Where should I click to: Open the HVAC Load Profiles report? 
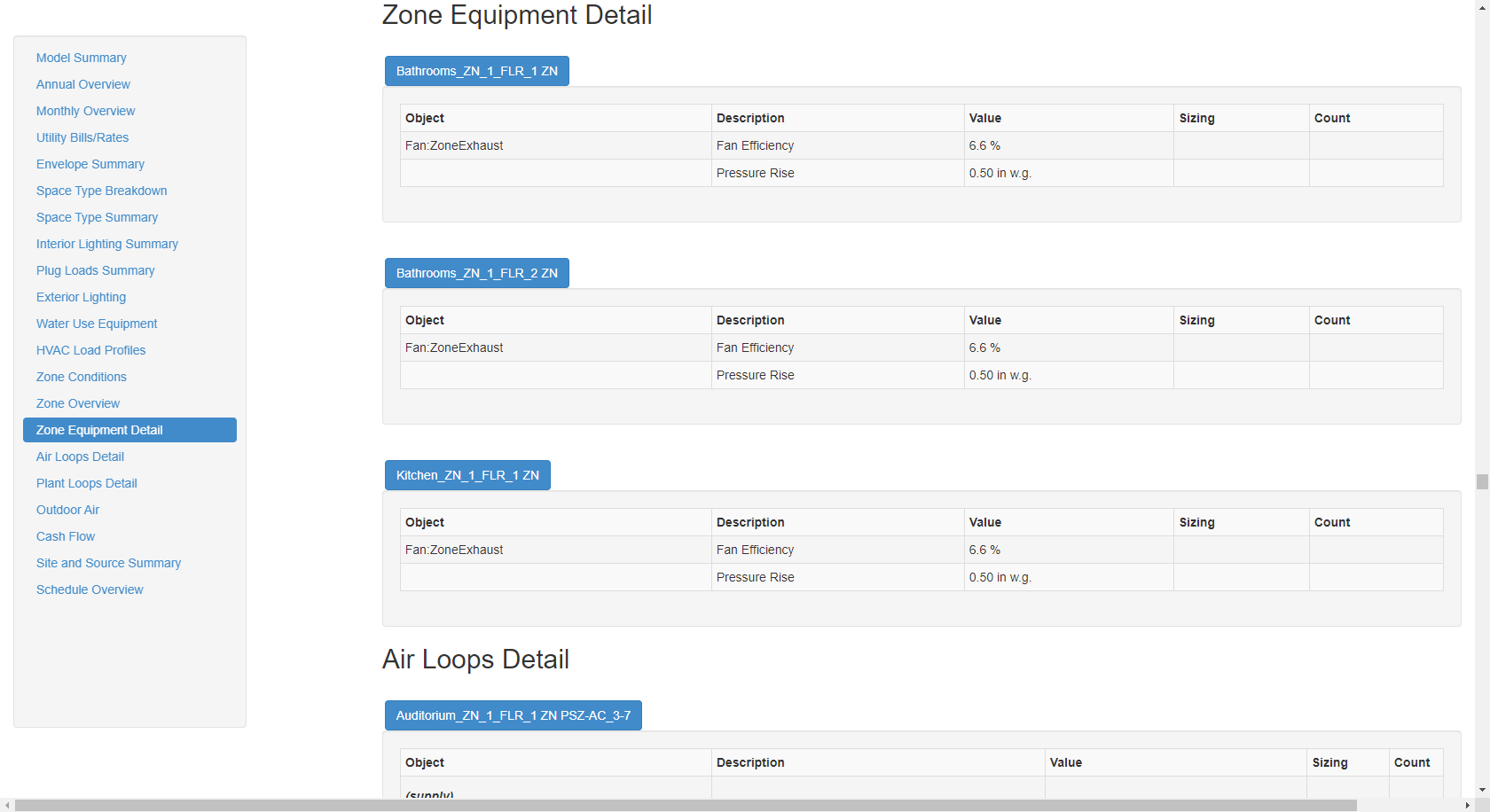90,350
